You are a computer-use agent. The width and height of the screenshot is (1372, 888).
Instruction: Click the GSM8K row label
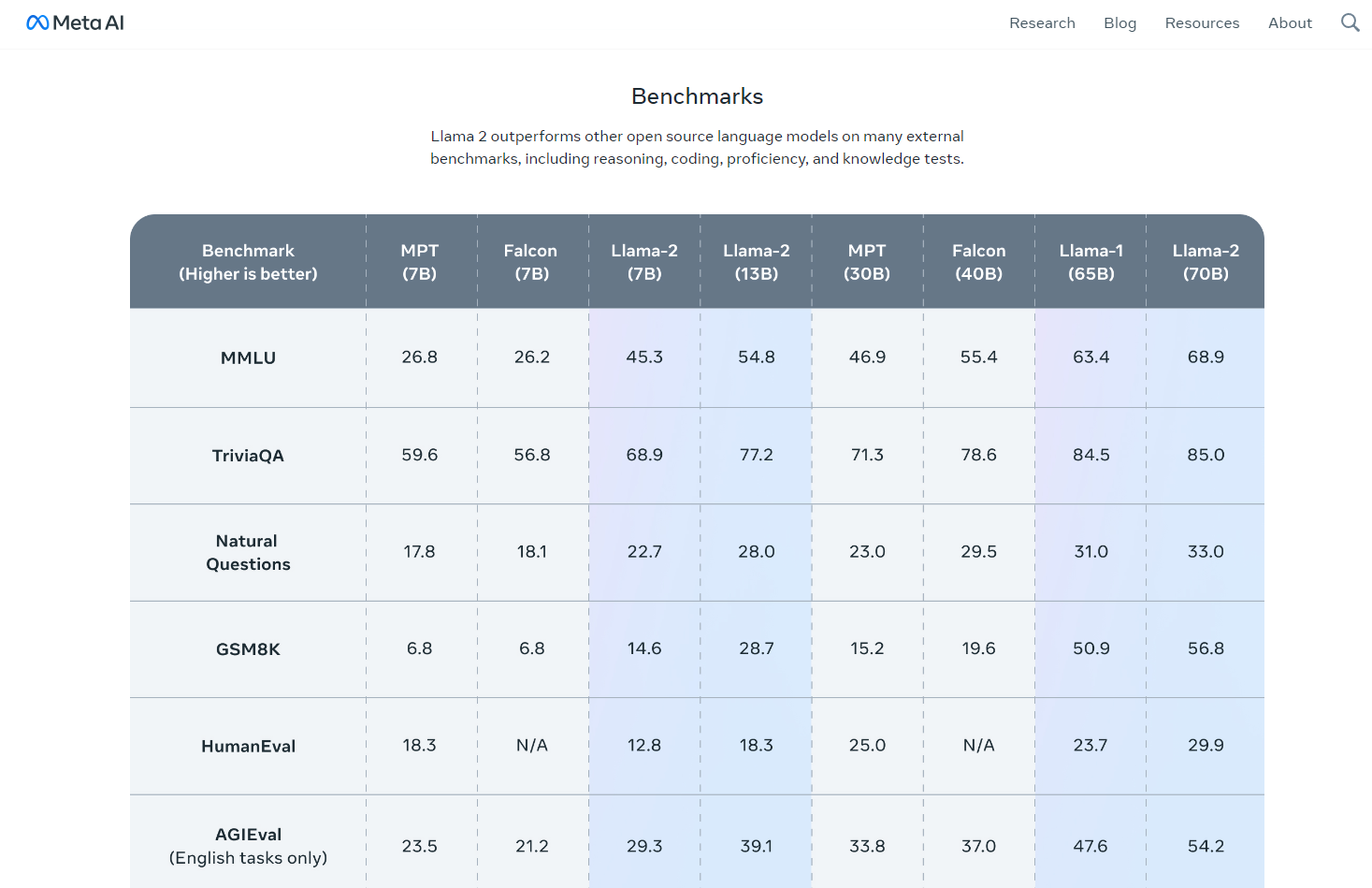[248, 649]
